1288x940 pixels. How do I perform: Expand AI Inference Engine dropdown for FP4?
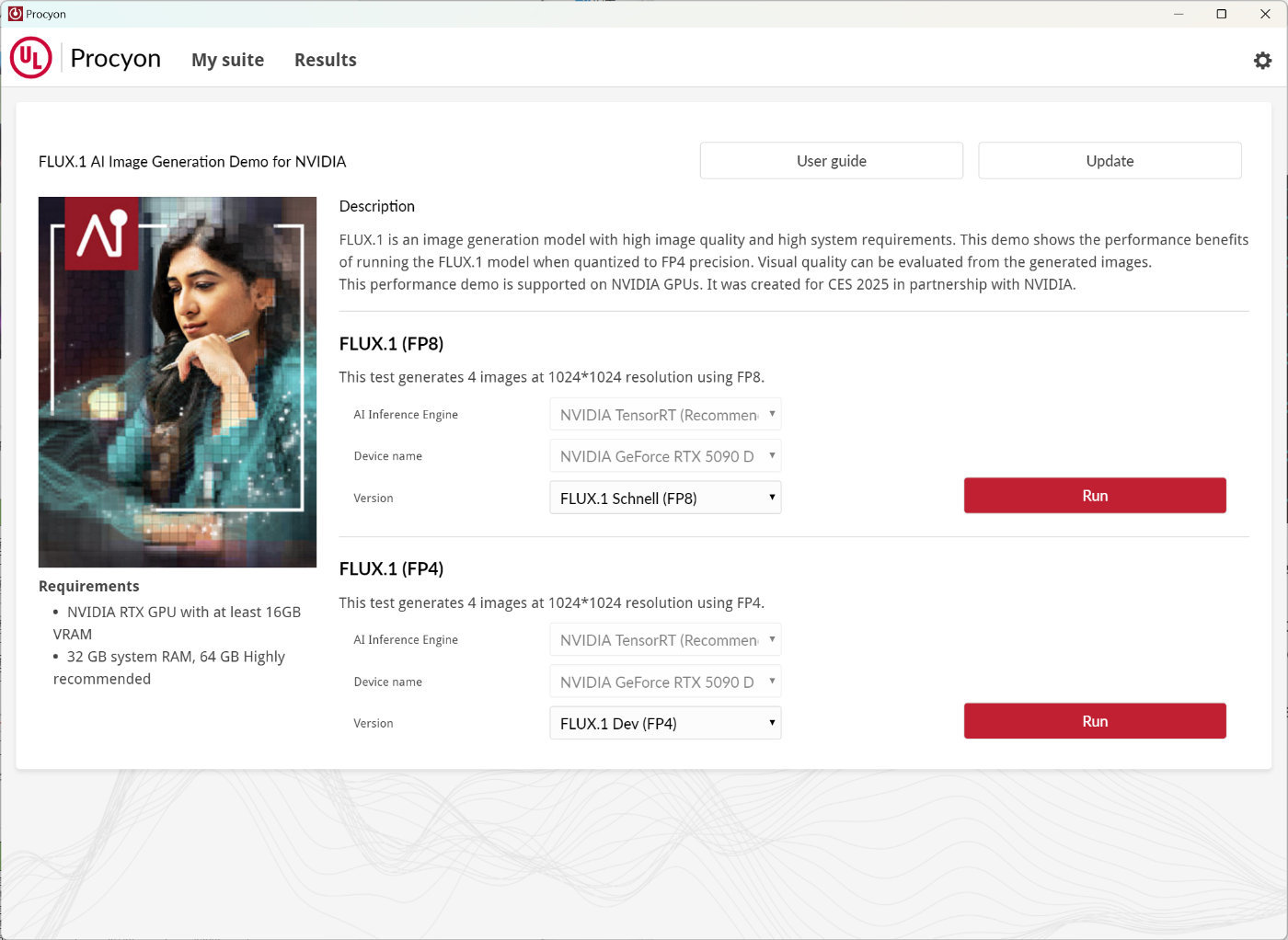pos(665,640)
